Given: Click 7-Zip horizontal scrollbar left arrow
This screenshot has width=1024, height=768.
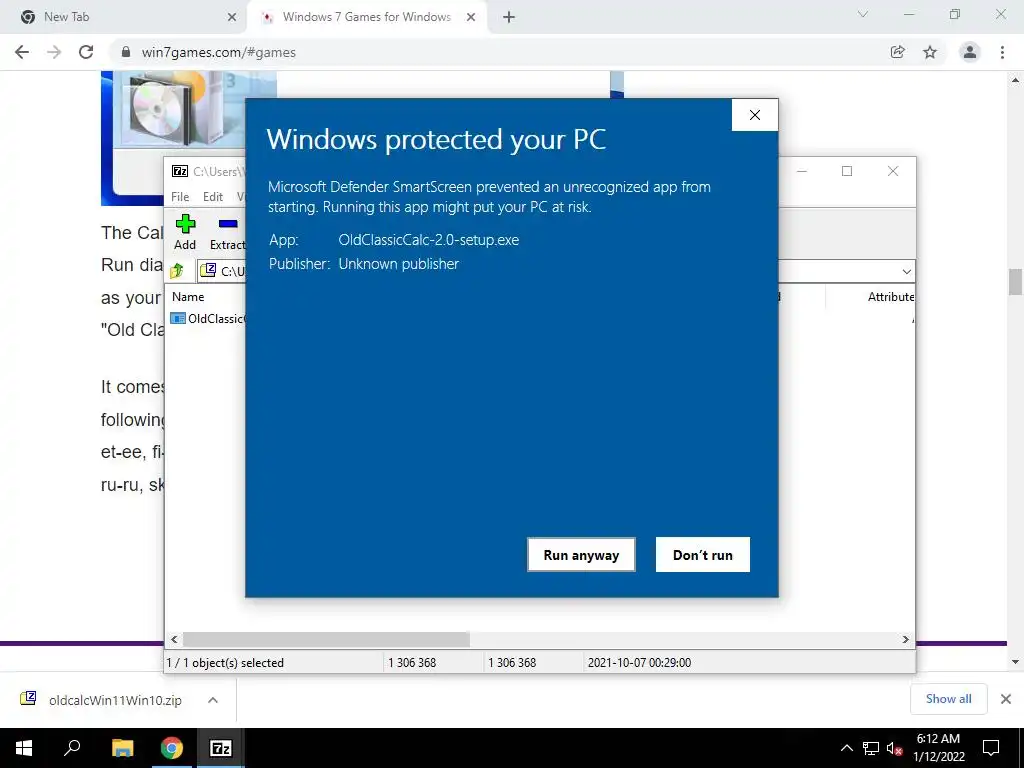Looking at the screenshot, I should [x=174, y=639].
